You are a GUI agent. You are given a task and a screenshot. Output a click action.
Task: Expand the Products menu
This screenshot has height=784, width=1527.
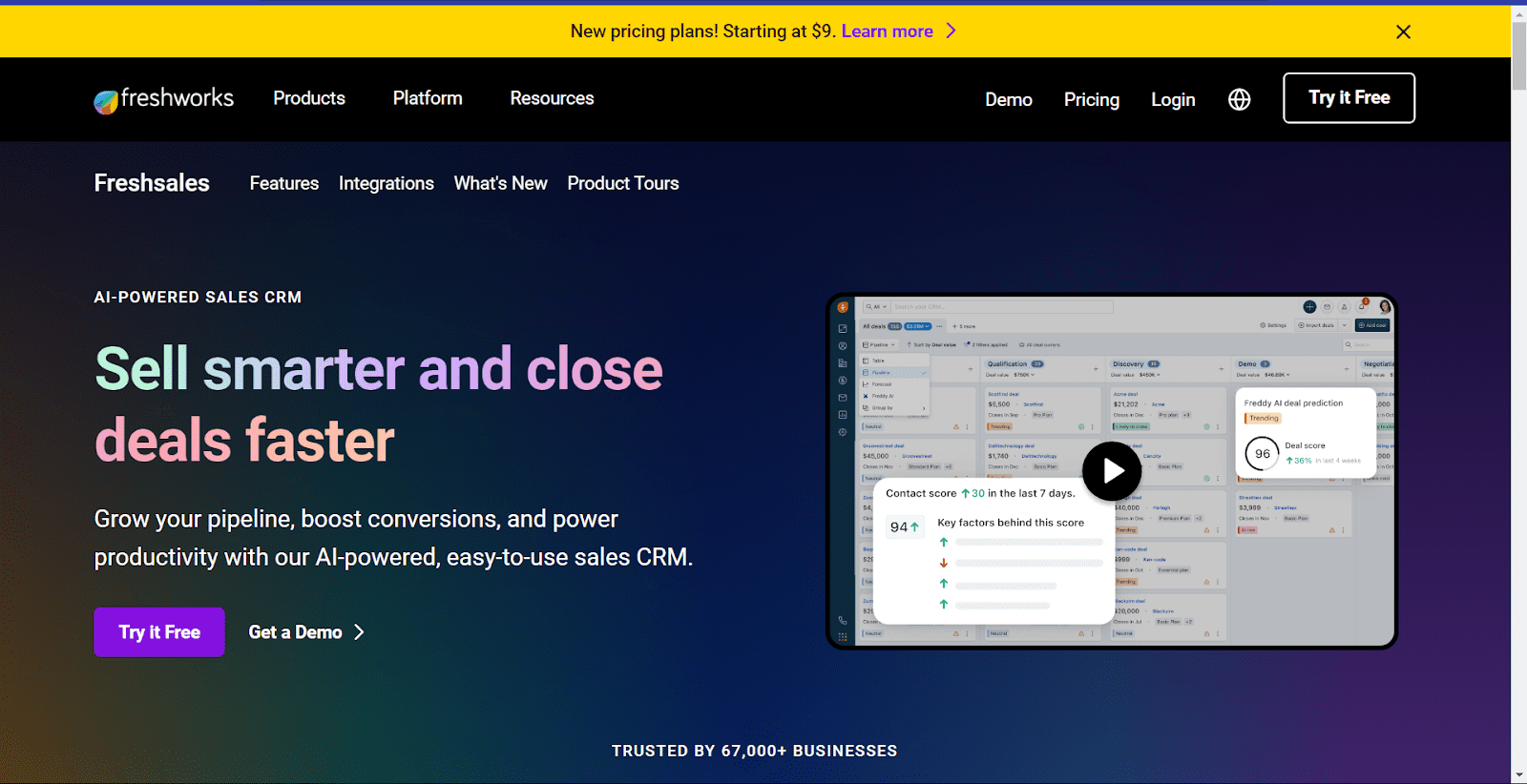pos(309,98)
